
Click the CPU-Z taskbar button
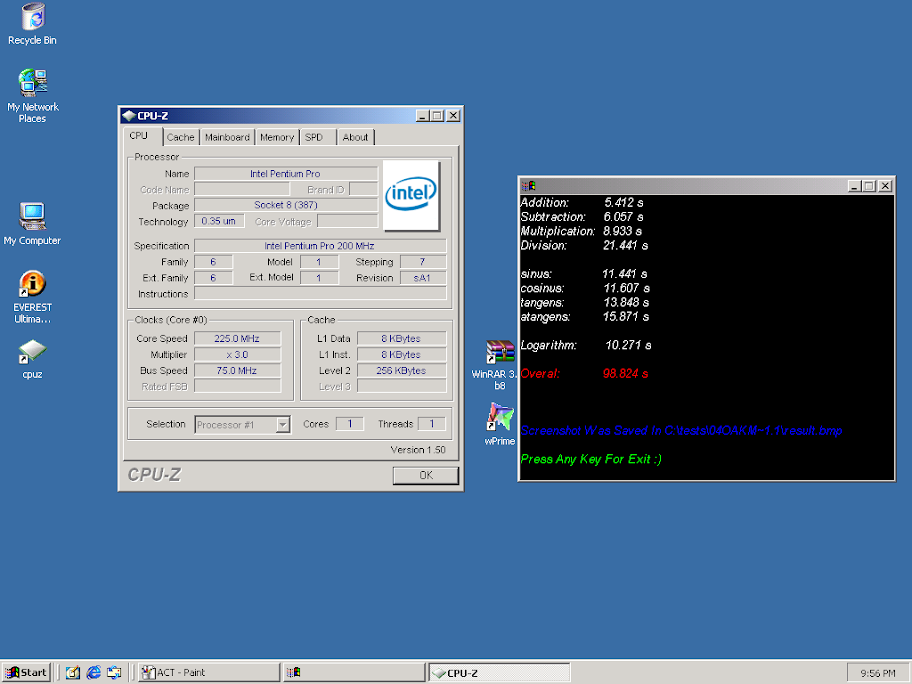coord(499,672)
